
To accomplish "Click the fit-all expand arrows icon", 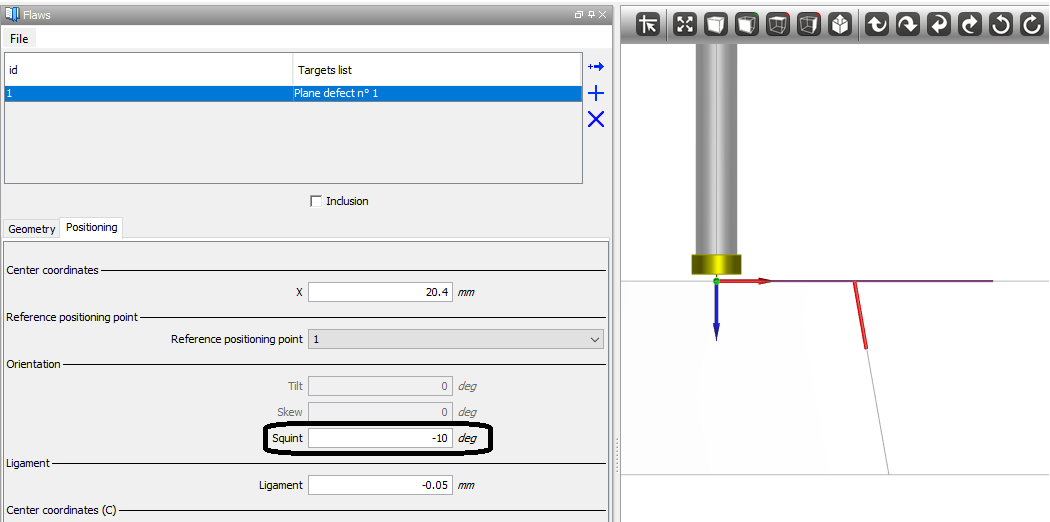I will point(684,25).
